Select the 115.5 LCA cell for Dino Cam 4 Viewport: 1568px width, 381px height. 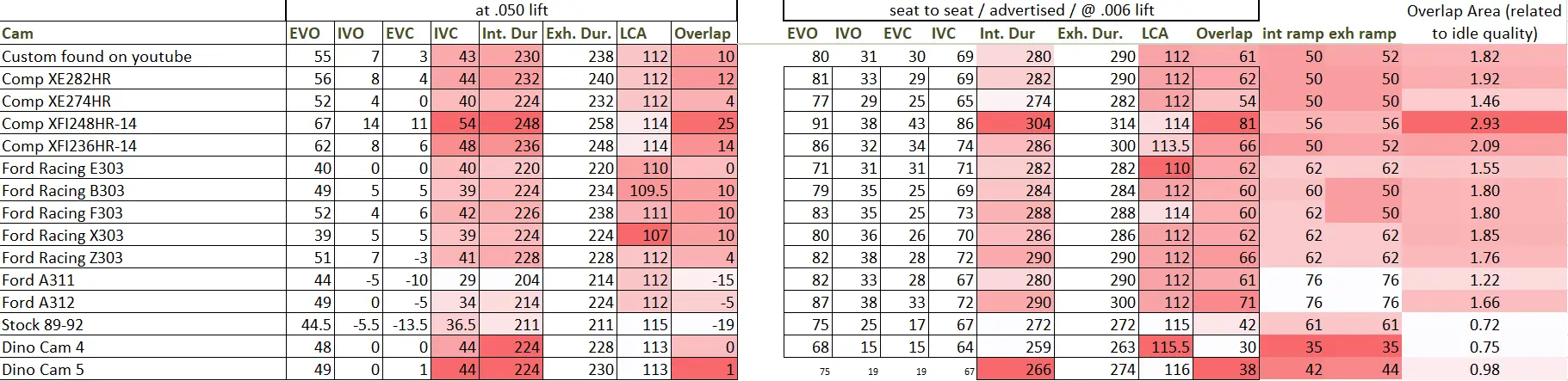pyautogui.click(x=1165, y=347)
